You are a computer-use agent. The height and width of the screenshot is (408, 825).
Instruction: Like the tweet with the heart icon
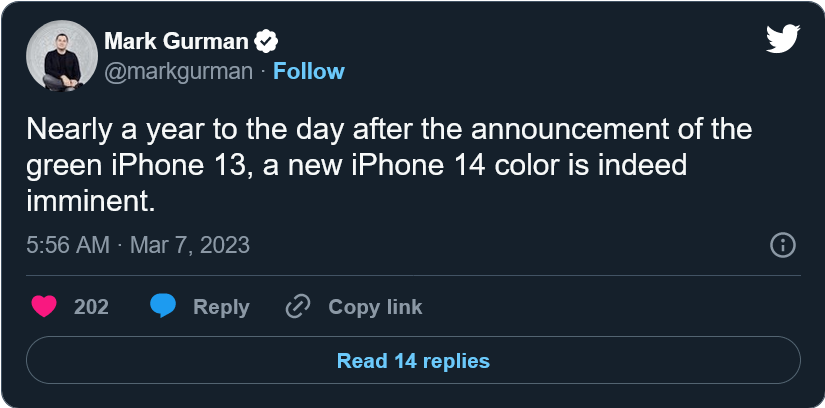tap(44, 306)
